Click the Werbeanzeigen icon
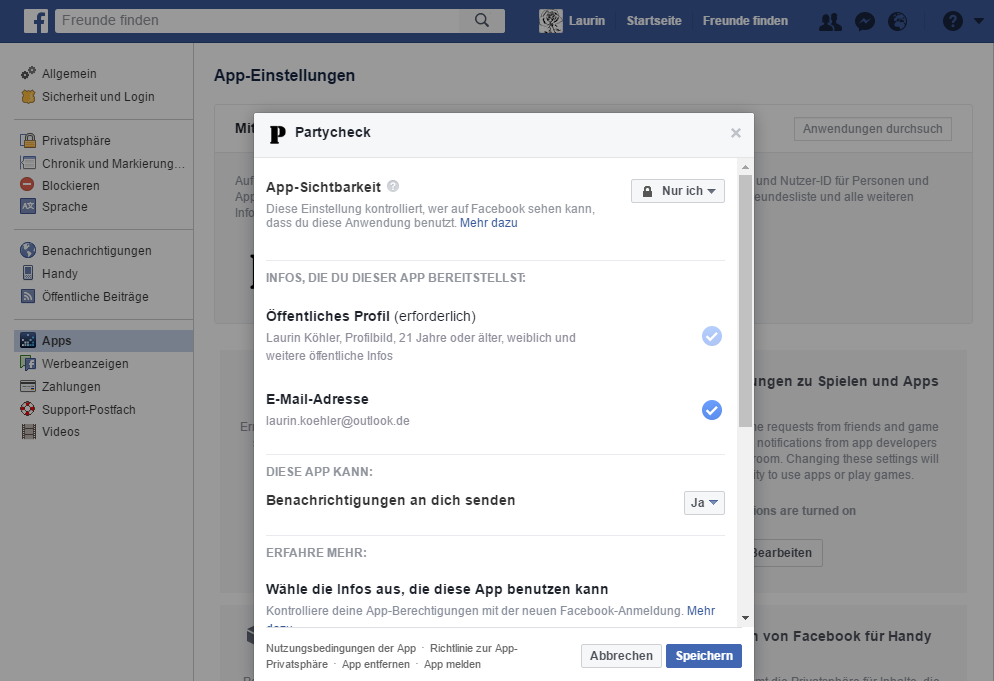The height and width of the screenshot is (681, 994). pos(28,363)
